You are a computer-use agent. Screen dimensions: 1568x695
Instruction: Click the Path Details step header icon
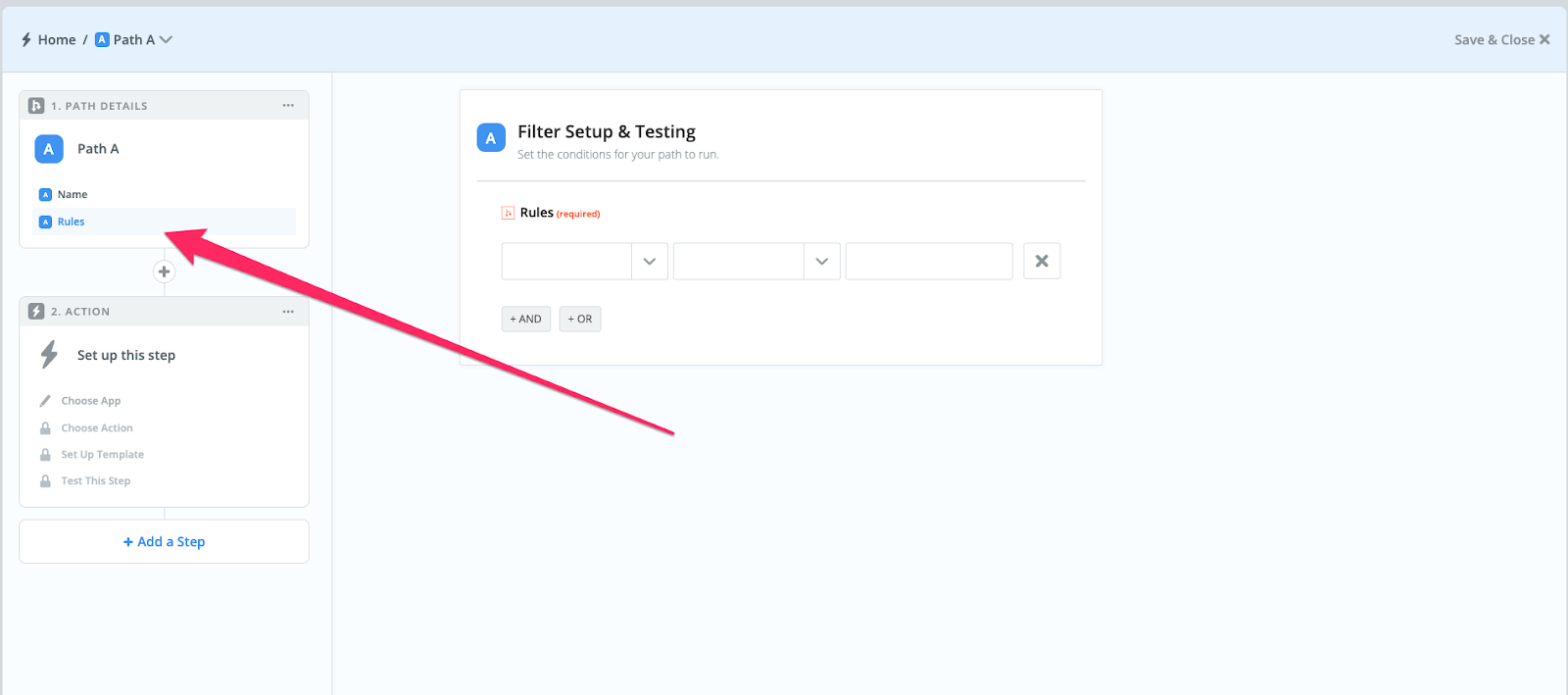pyautogui.click(x=36, y=106)
